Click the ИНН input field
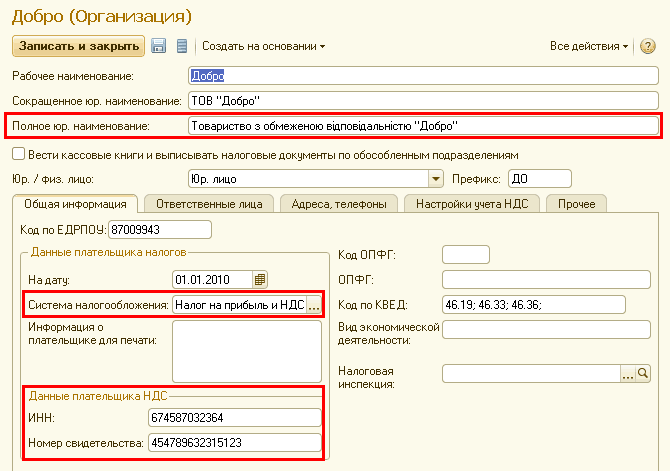The height and width of the screenshot is (471, 670). click(x=234, y=417)
